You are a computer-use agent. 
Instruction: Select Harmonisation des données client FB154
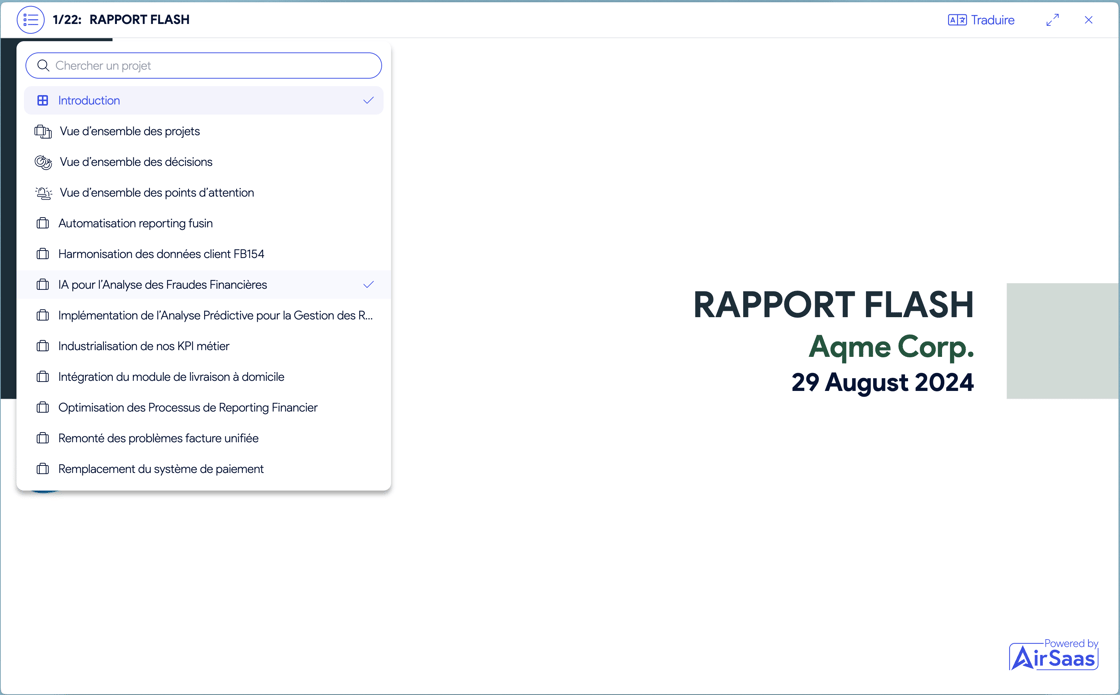(204, 254)
